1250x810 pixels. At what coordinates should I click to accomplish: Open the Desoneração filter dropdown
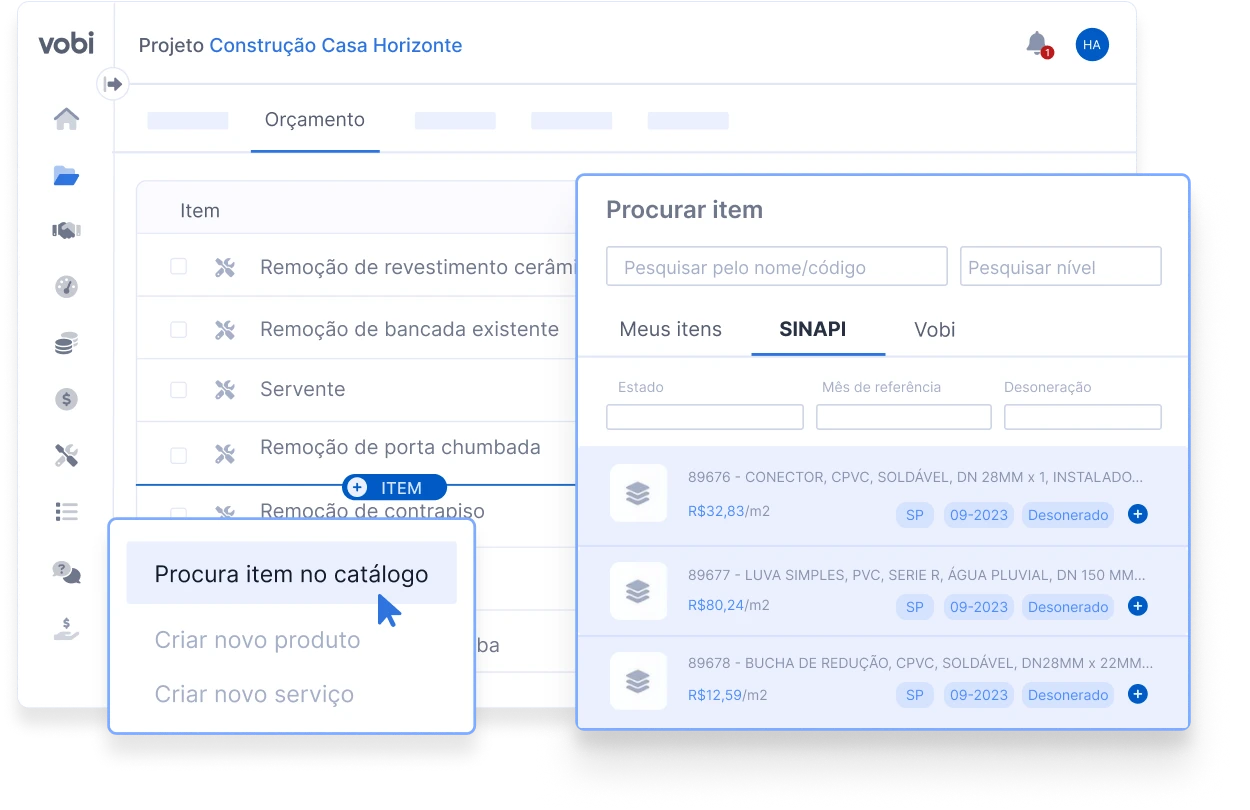pos(1083,417)
